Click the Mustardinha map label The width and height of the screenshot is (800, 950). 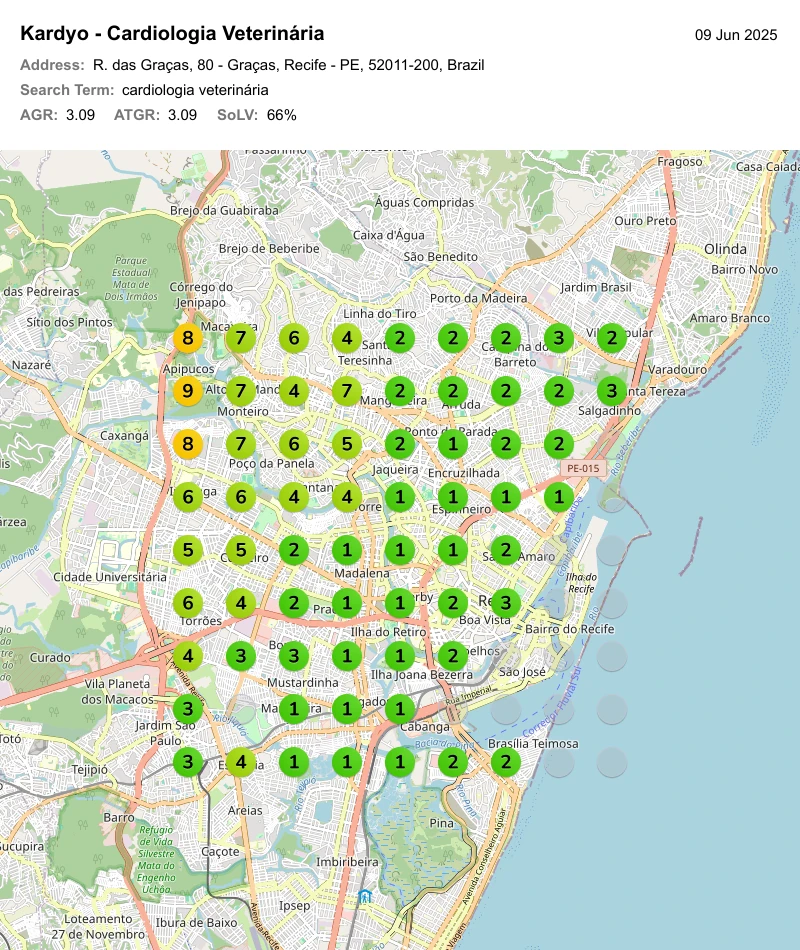pyautogui.click(x=303, y=682)
